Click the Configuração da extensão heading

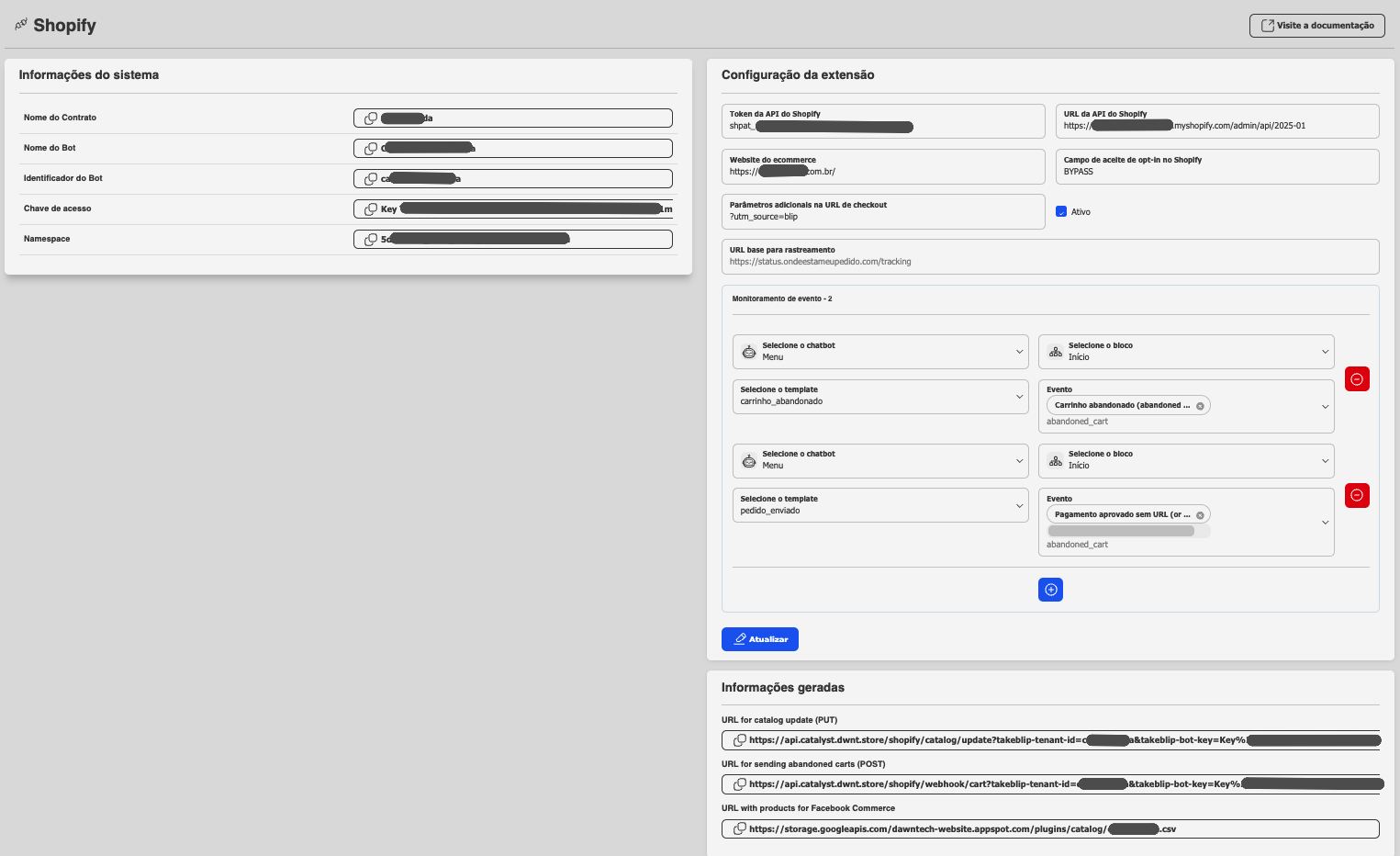click(x=798, y=75)
